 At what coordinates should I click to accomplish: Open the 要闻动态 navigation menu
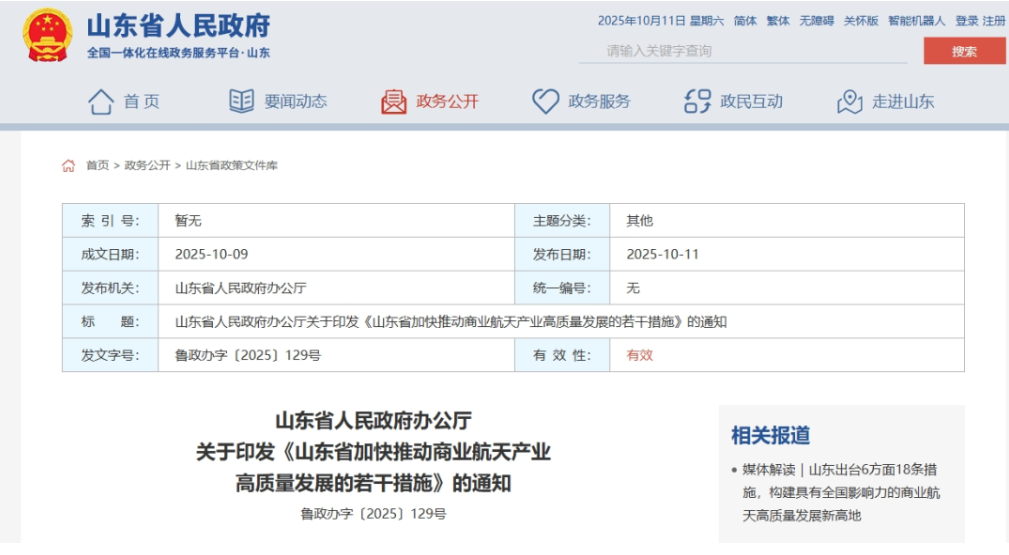coord(295,101)
